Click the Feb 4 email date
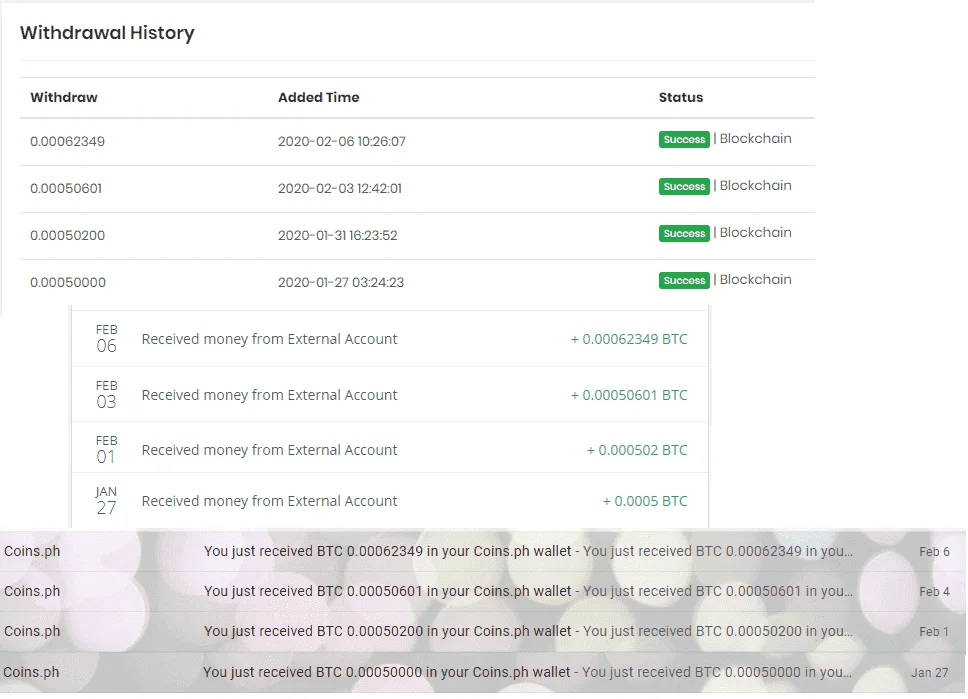 [x=934, y=592]
